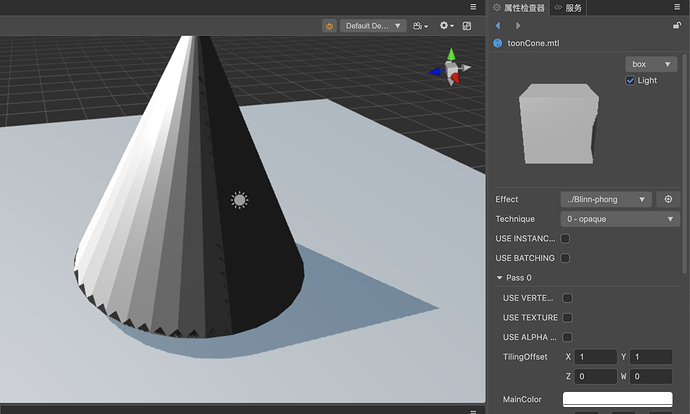690x414 pixels.
Task: Enable the USE BATCHING checkbox
Action: point(565,258)
